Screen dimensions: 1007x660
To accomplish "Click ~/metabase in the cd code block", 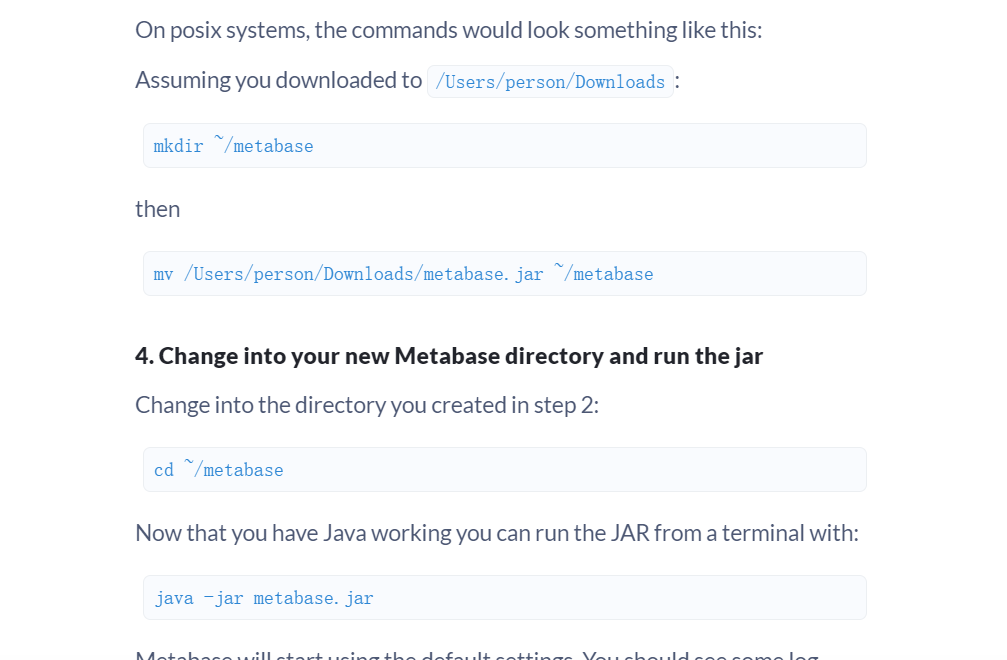I will tap(234, 470).
